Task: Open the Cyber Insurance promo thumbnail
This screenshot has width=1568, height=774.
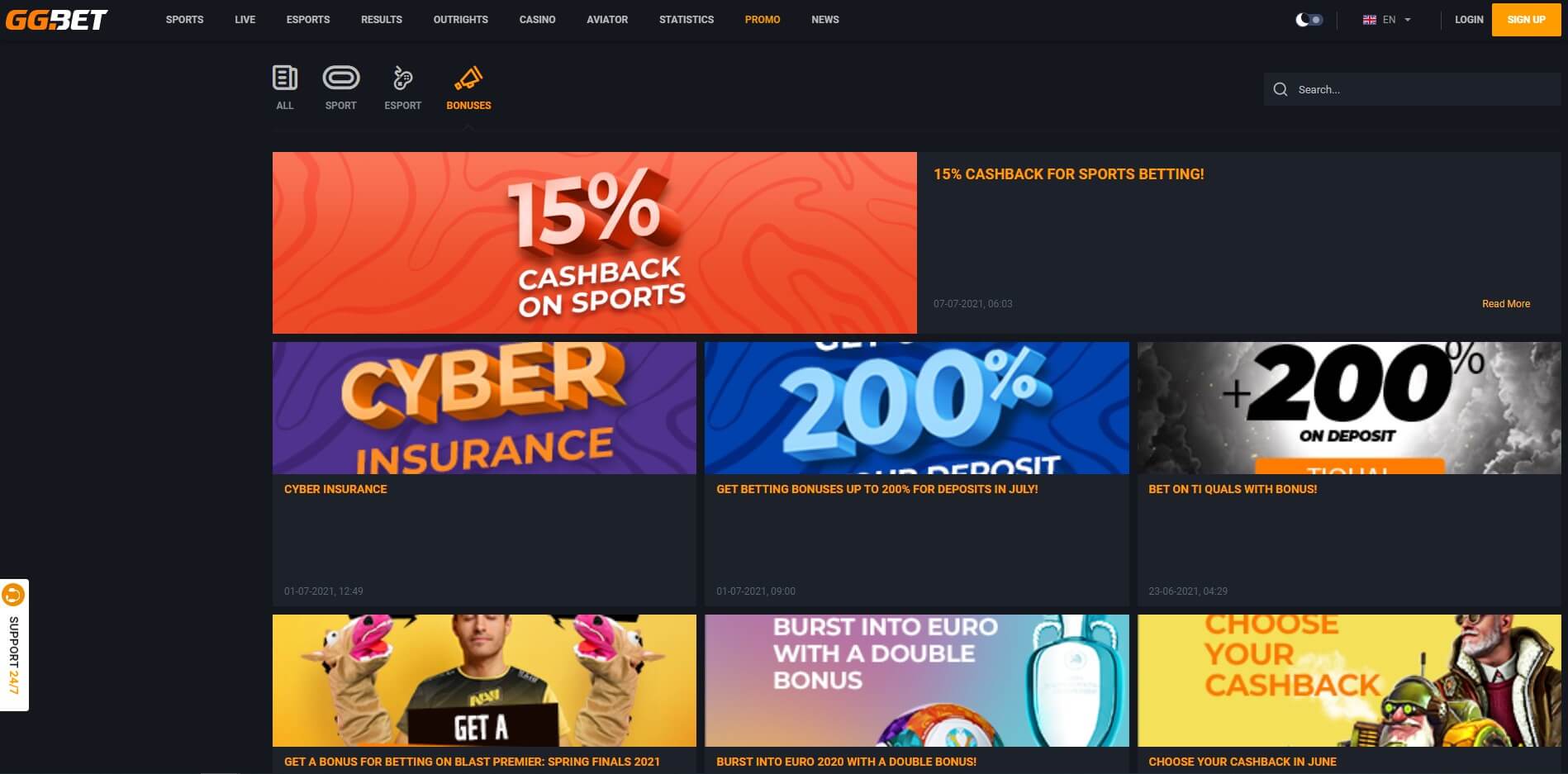Action: pyautogui.click(x=484, y=408)
